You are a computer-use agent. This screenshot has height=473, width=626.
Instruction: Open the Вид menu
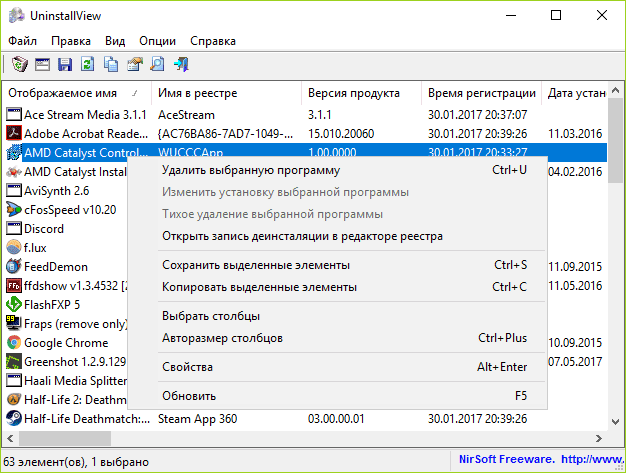tap(115, 41)
